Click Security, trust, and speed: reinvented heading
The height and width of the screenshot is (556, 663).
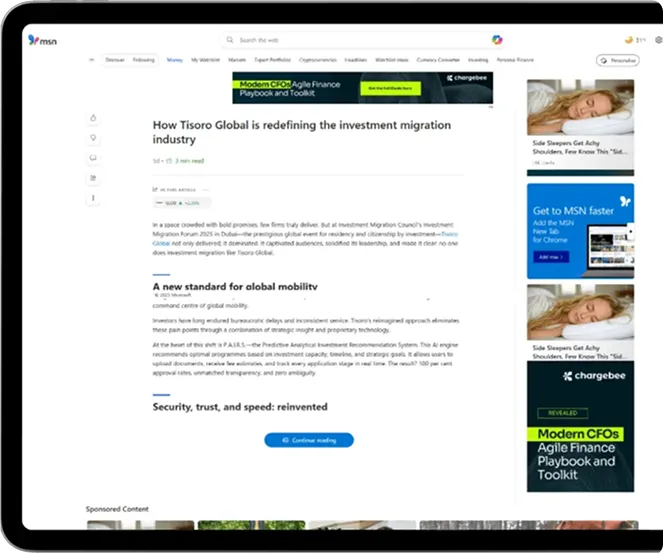point(240,407)
